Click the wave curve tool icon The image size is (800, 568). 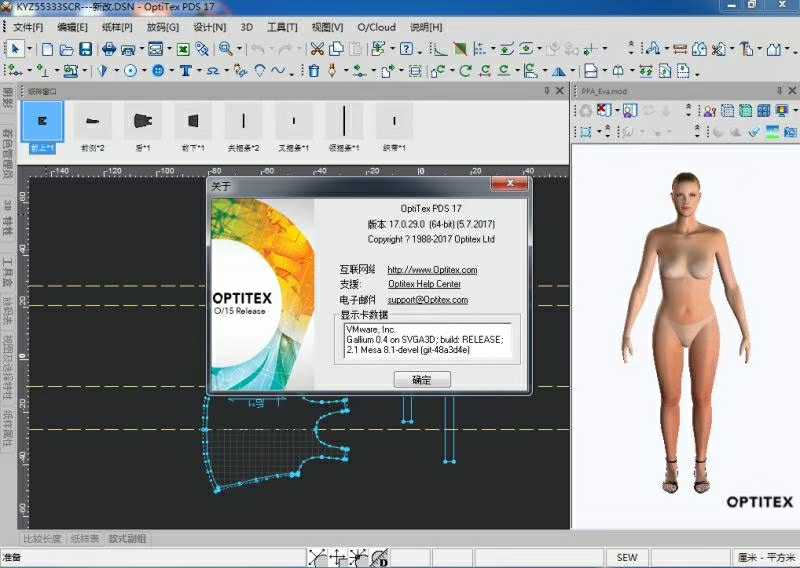[x=279, y=71]
